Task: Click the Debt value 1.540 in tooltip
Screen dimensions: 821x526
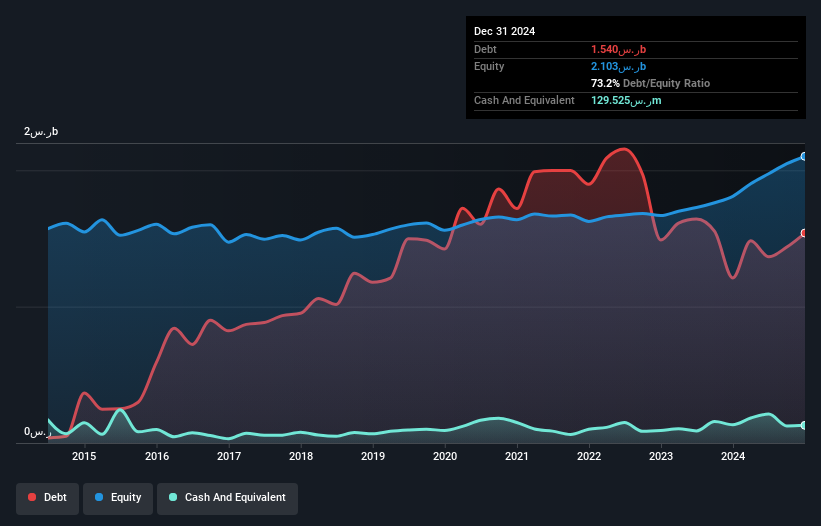Action: tap(618, 49)
